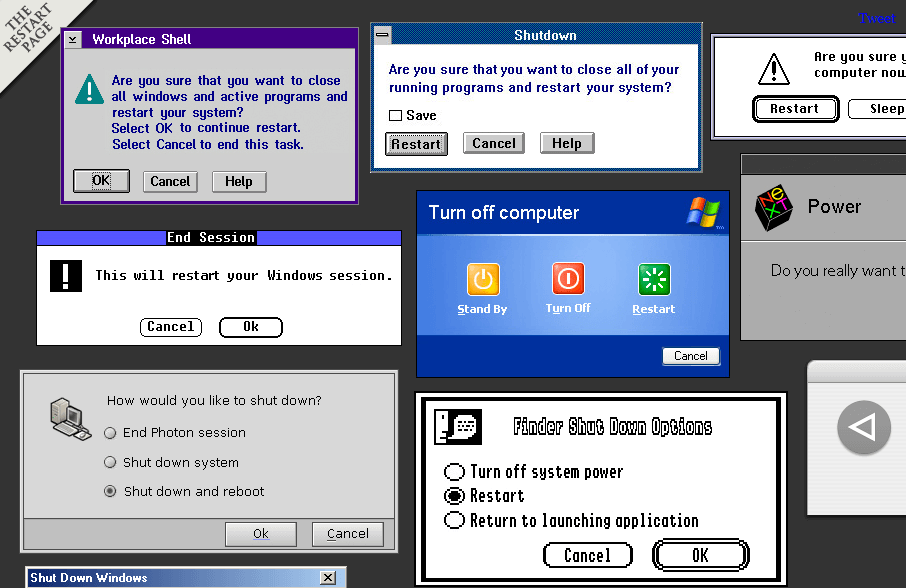The image size is (906, 588).
Task: Click "Select OK to continue restart." text
Action: (206, 128)
